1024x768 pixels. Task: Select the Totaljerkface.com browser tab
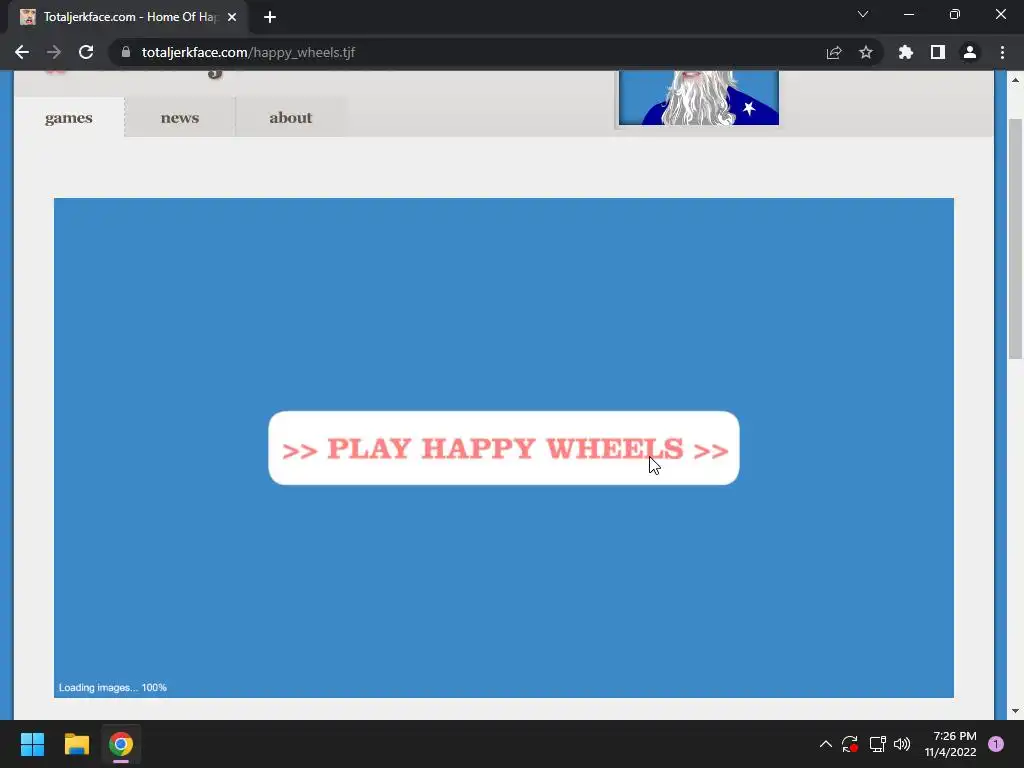tap(128, 17)
